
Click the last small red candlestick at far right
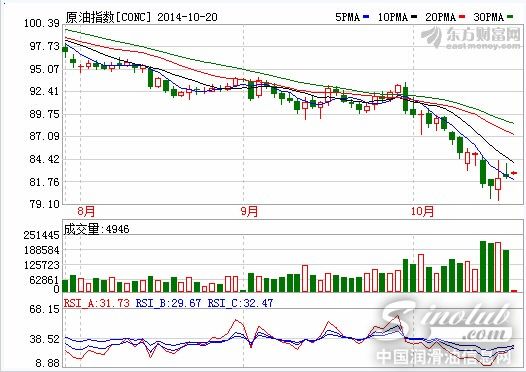(514, 173)
